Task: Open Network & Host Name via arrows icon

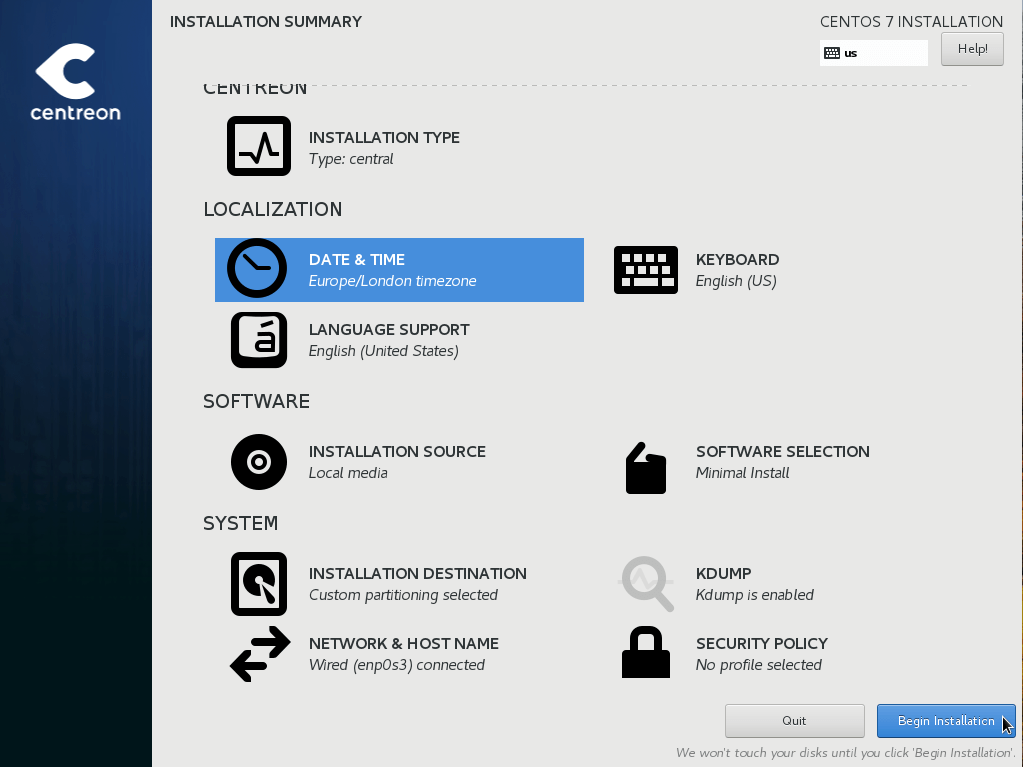Action: [x=258, y=654]
